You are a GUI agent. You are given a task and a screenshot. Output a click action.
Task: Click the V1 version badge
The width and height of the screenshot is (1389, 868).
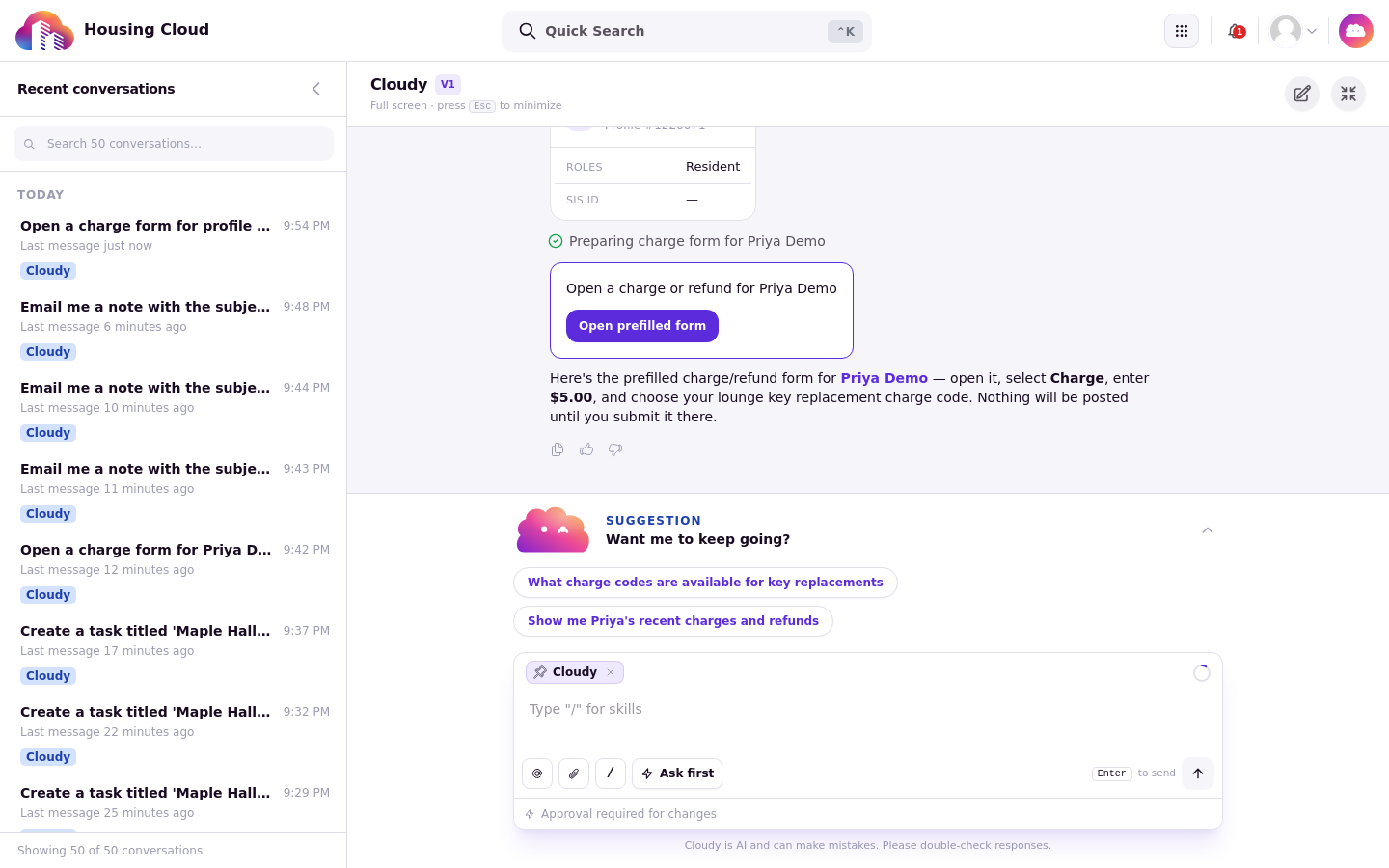(448, 84)
